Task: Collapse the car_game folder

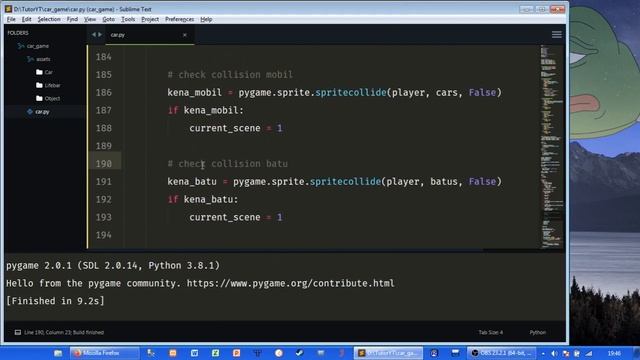Action: pos(21,46)
